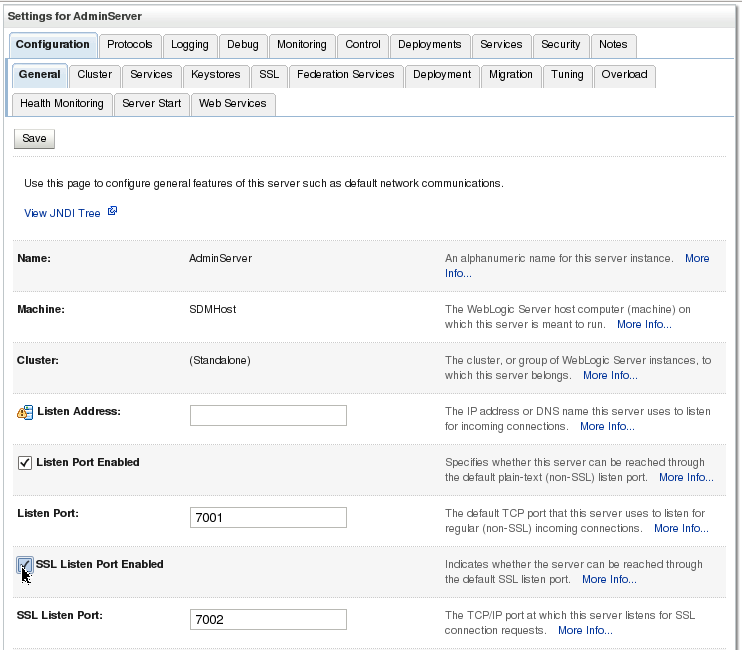Select the SSL subtab
The height and width of the screenshot is (650, 742).
269,75
